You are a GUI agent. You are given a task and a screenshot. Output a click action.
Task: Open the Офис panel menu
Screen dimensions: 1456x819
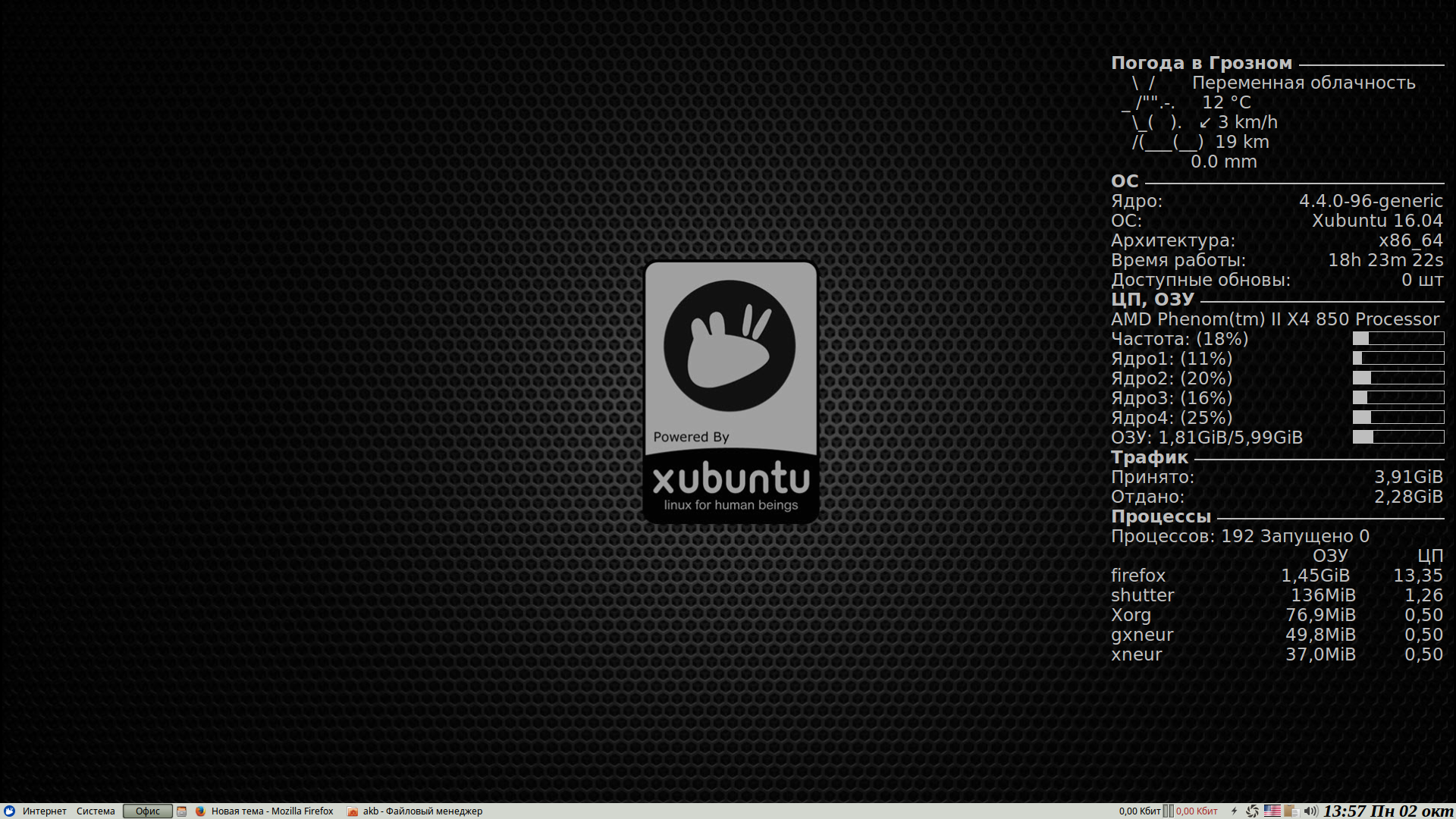pos(148,811)
